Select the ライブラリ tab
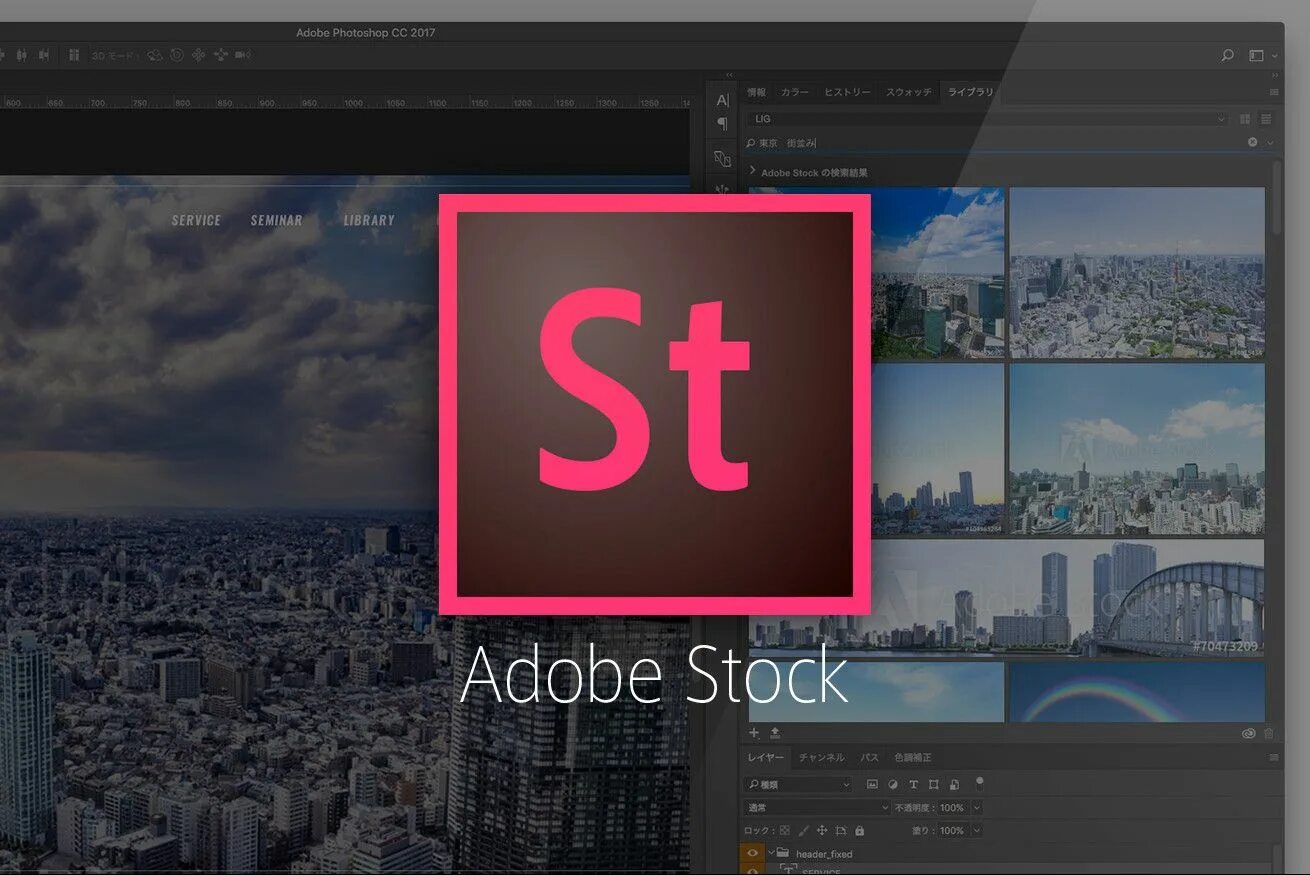 971,92
